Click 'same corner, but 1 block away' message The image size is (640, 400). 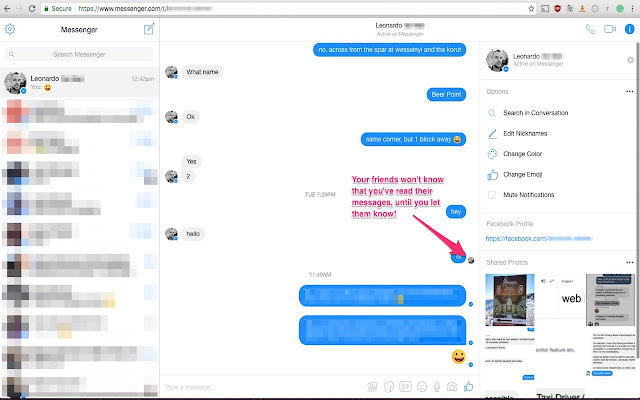(413, 139)
